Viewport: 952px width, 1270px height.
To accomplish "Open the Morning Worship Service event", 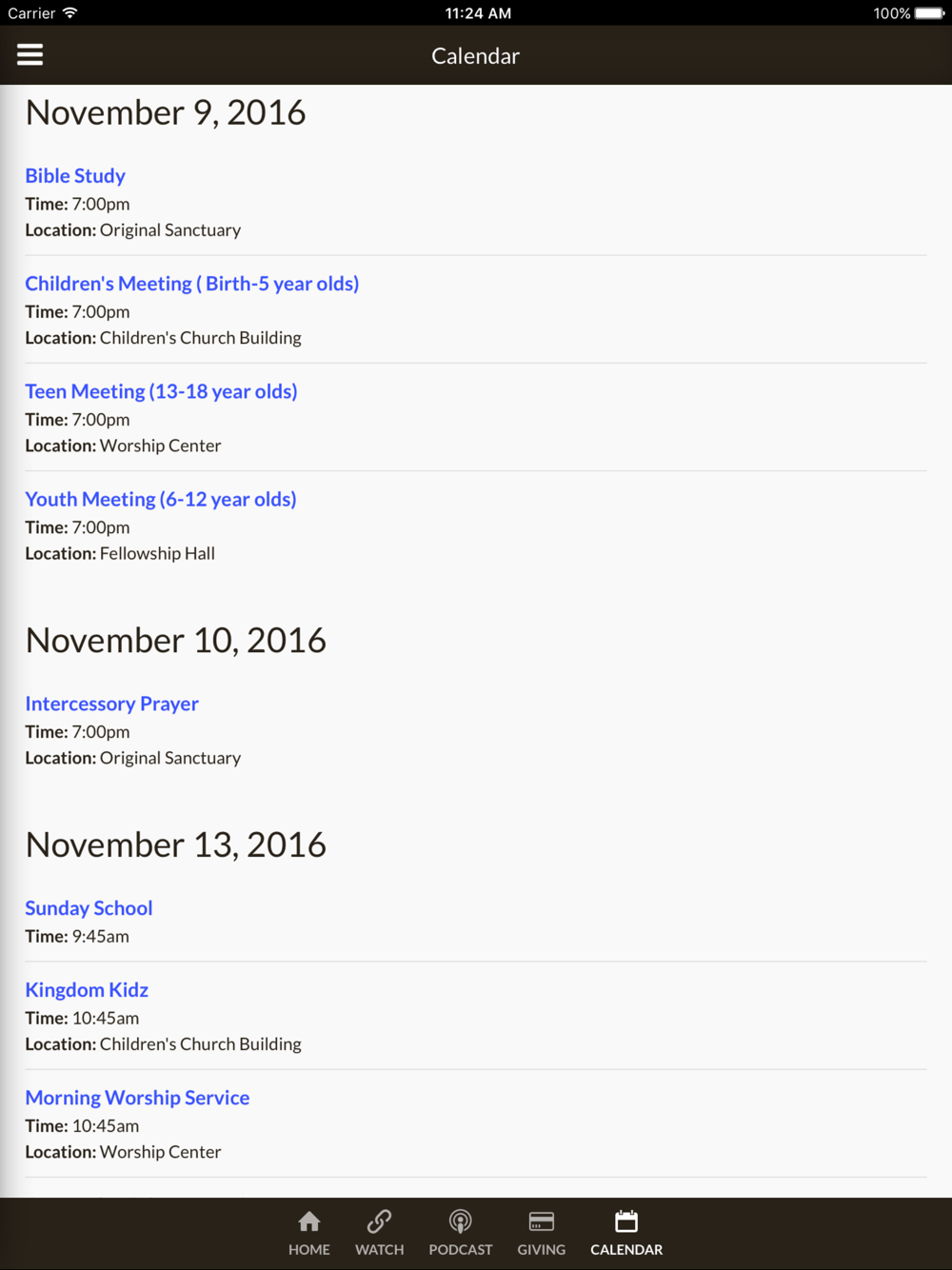I will 137,1098.
